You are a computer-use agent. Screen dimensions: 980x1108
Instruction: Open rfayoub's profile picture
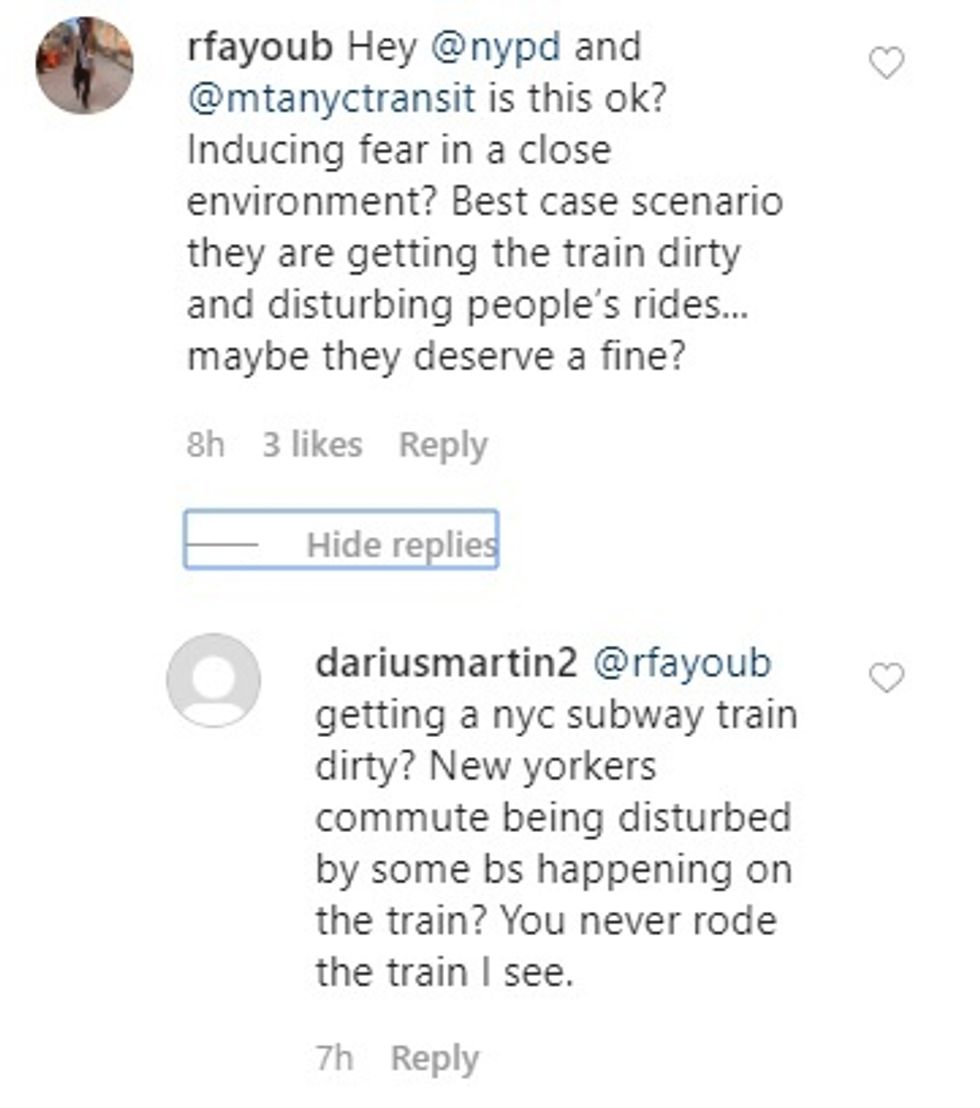point(85,65)
